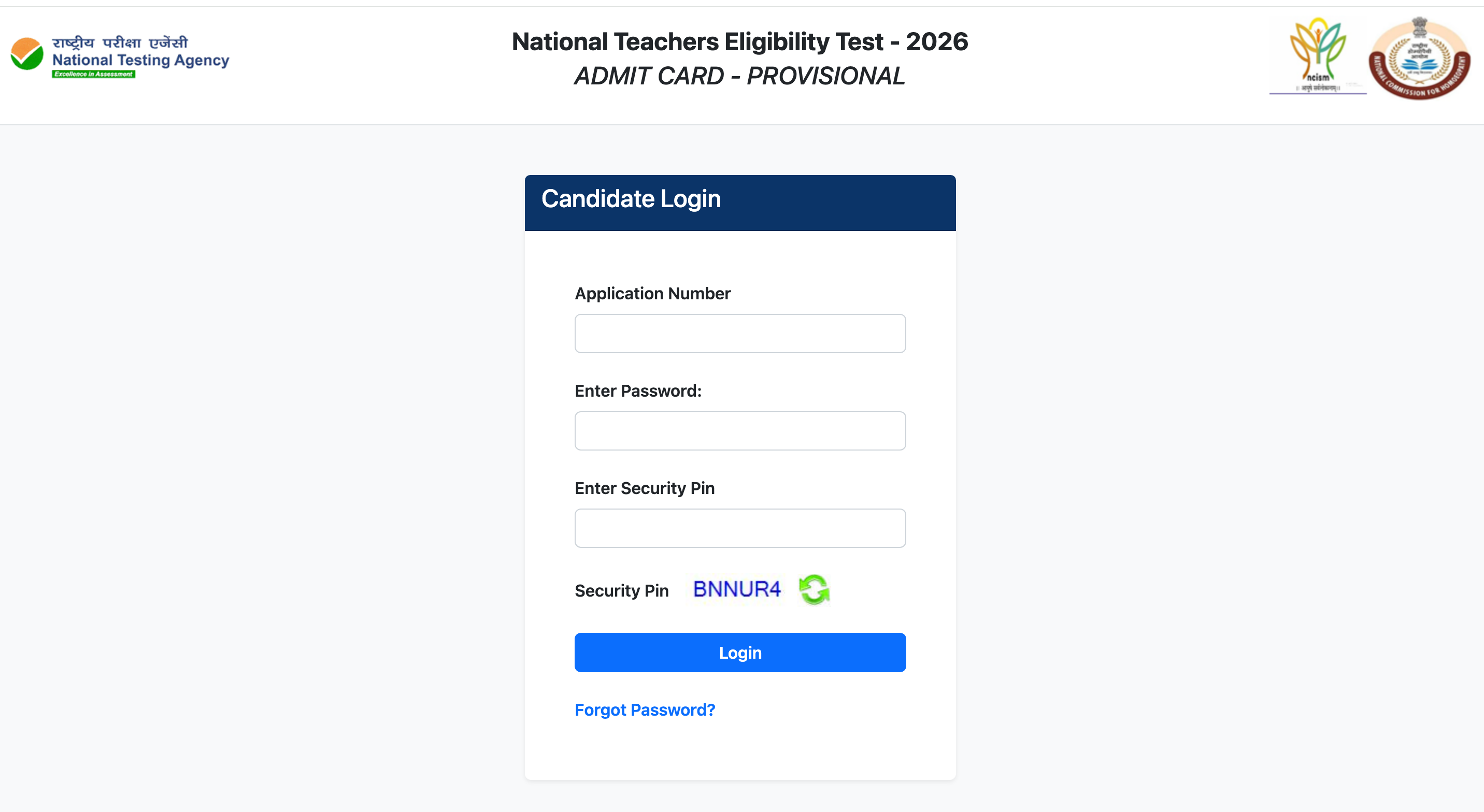This screenshot has width=1484, height=812.
Task: Click the Enter Security Pin input box
Action: 740,528
